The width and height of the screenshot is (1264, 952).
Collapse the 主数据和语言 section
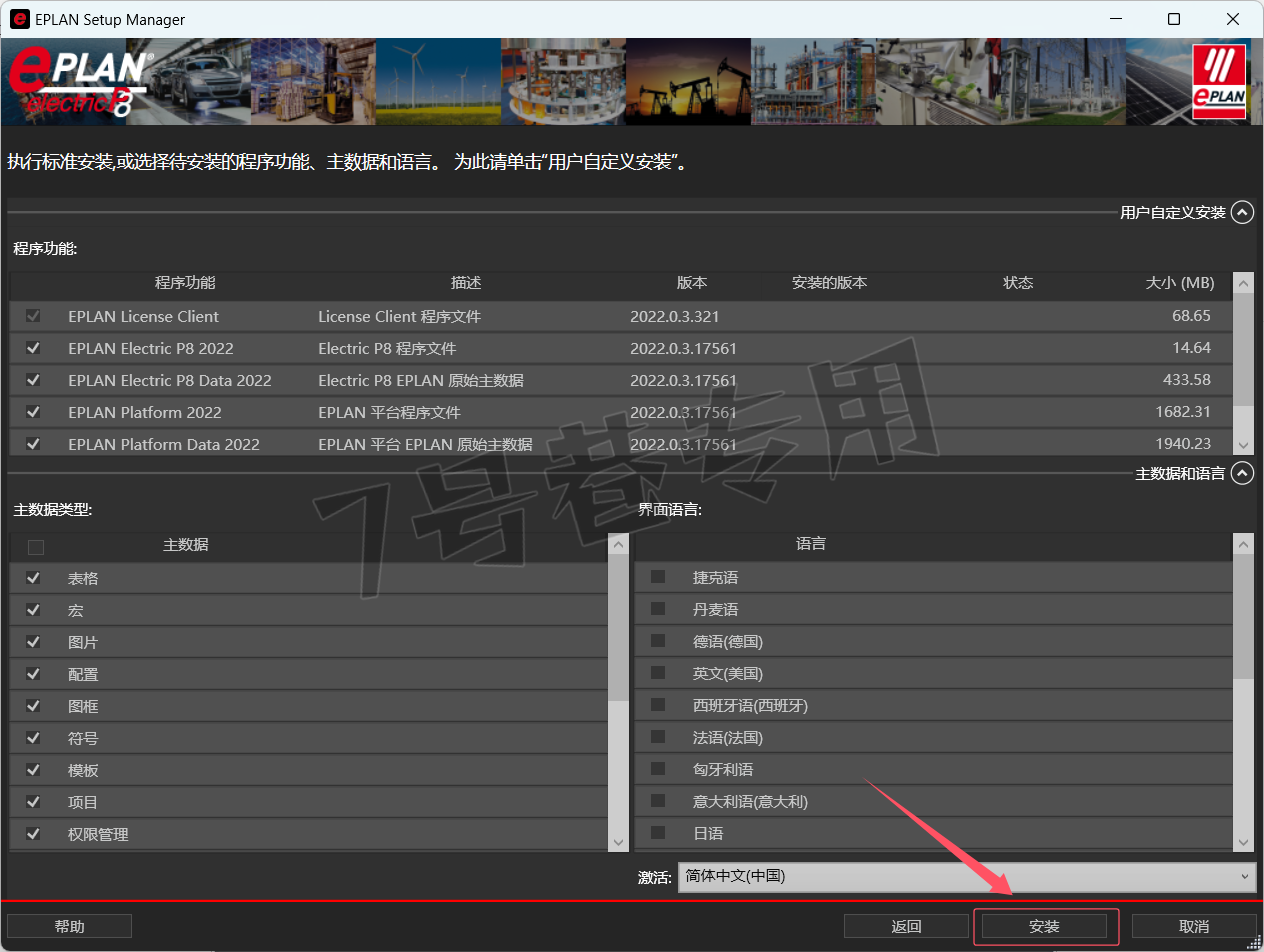tap(1242, 473)
